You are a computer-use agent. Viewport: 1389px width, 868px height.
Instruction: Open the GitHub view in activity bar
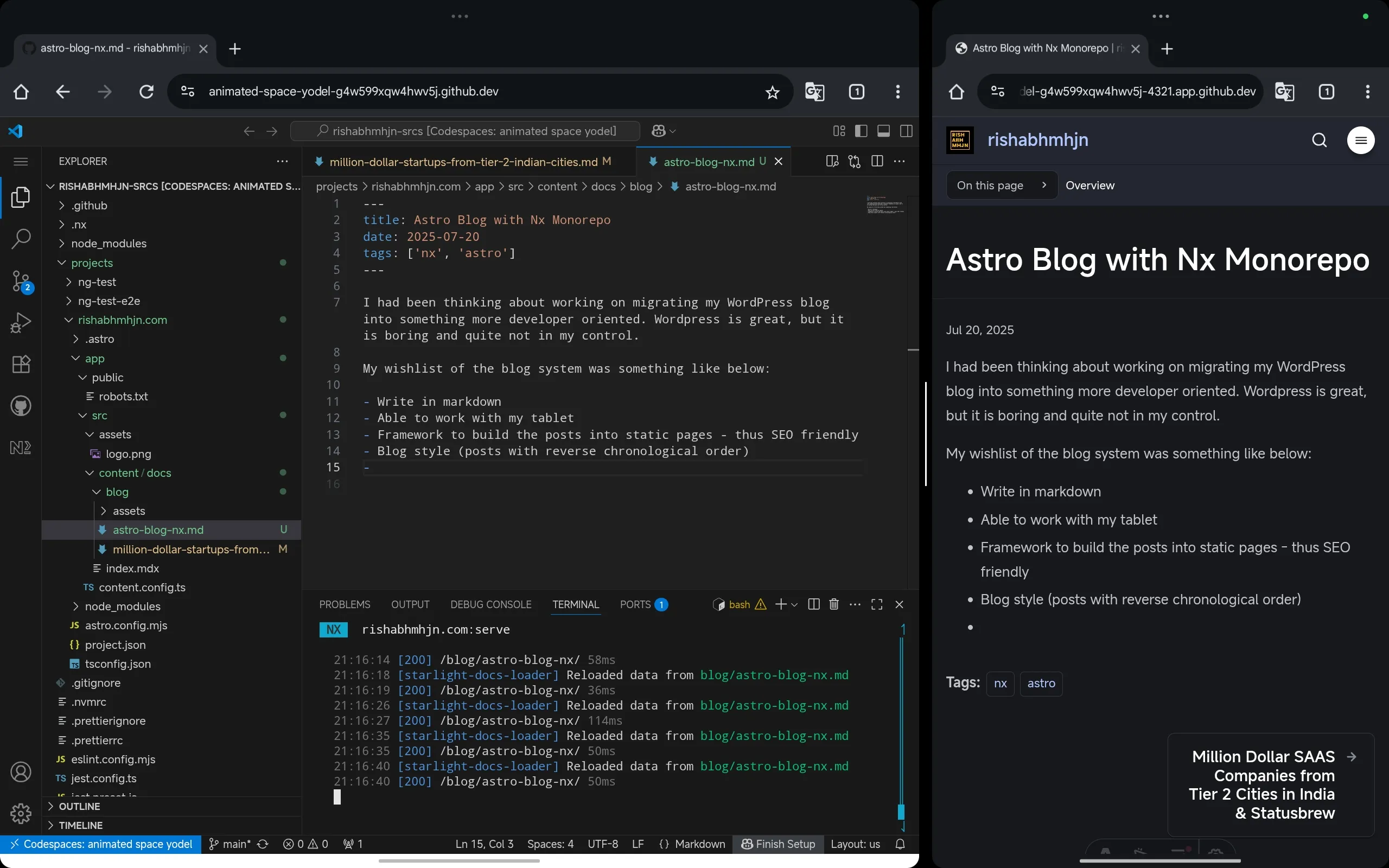pos(21,406)
